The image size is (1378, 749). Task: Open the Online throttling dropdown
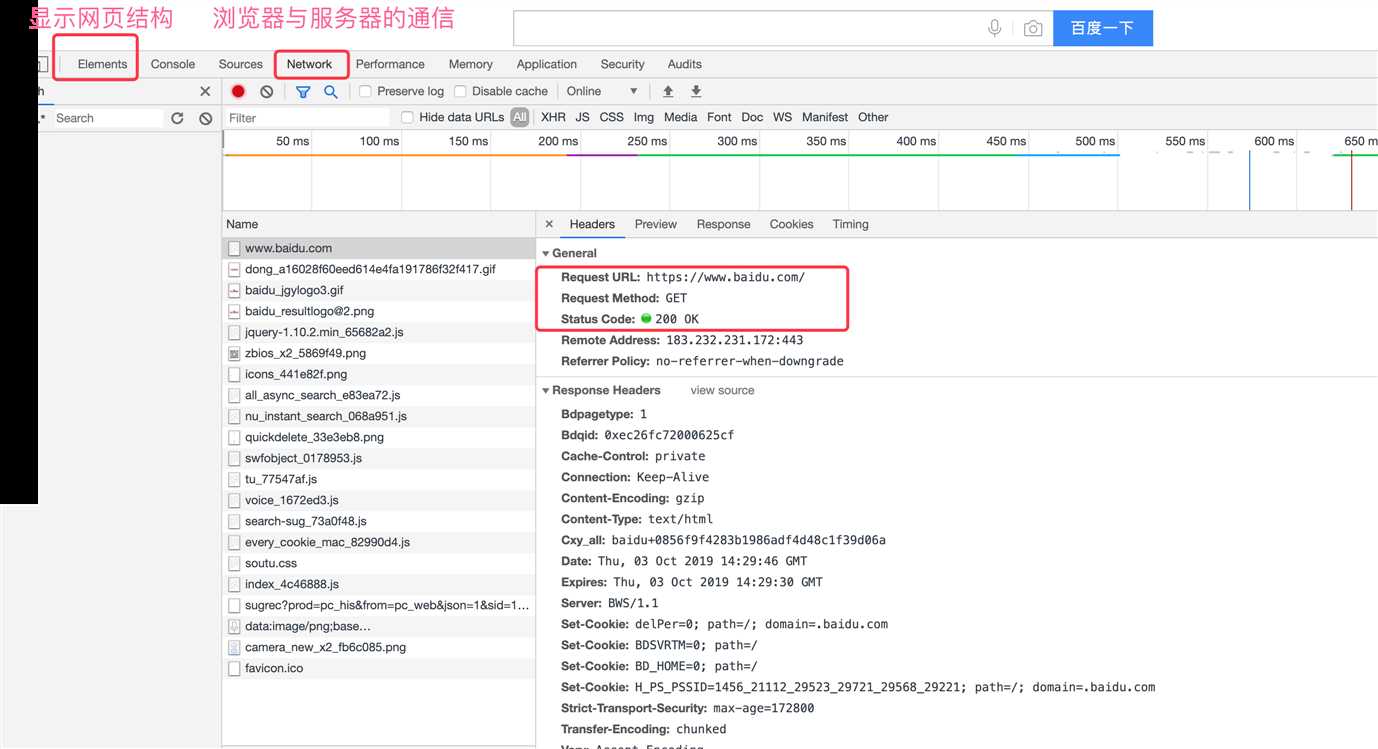coord(602,91)
